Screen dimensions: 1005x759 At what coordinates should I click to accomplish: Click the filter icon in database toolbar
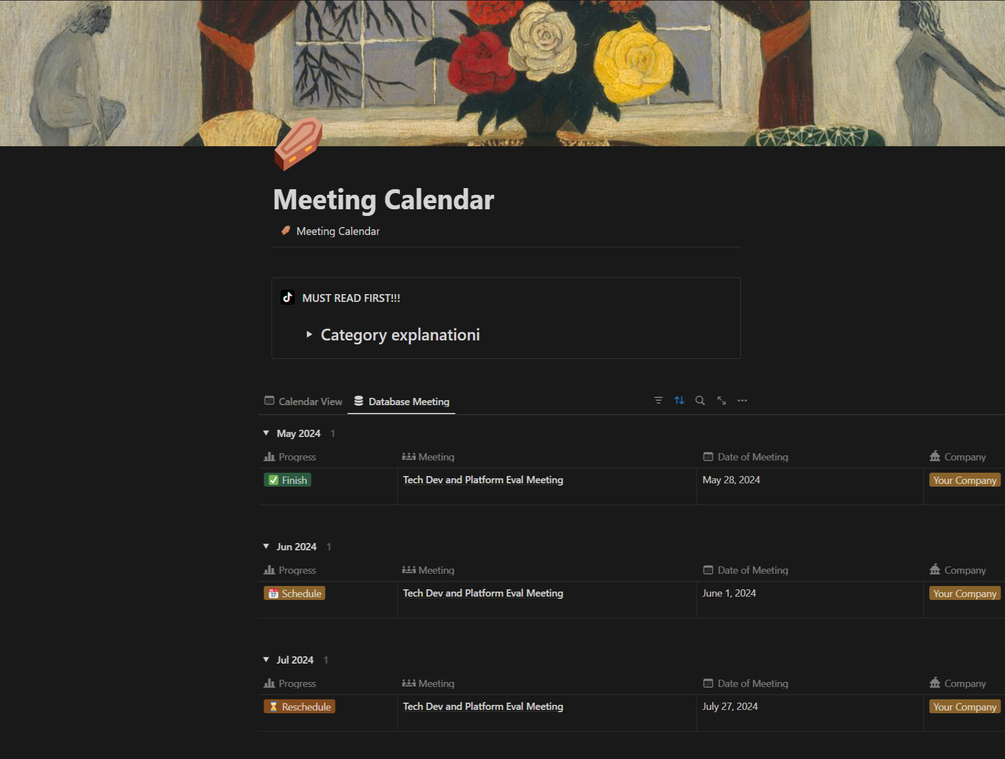(x=658, y=401)
